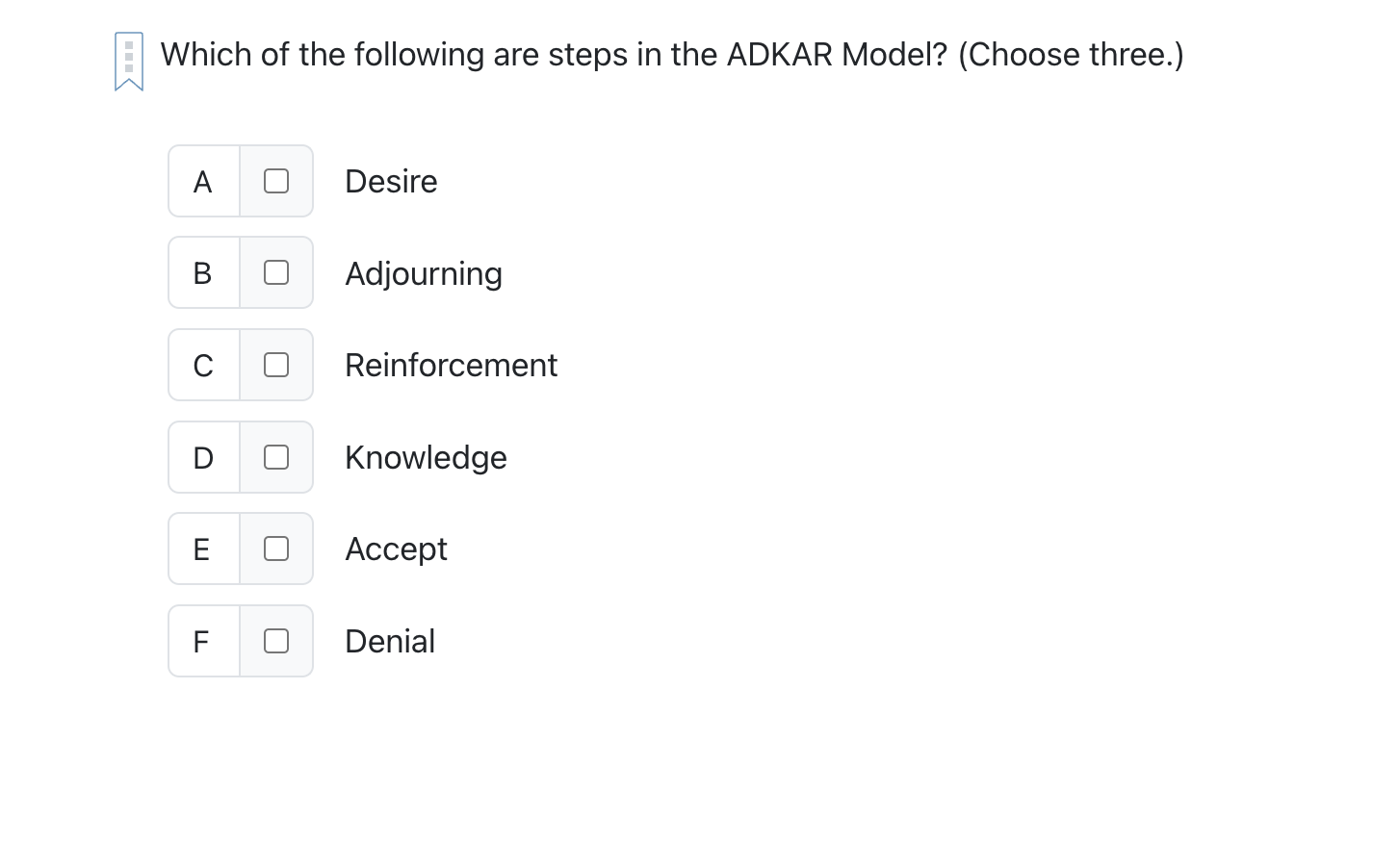
Task: Click the question title text
Action: pyautogui.click(x=672, y=55)
